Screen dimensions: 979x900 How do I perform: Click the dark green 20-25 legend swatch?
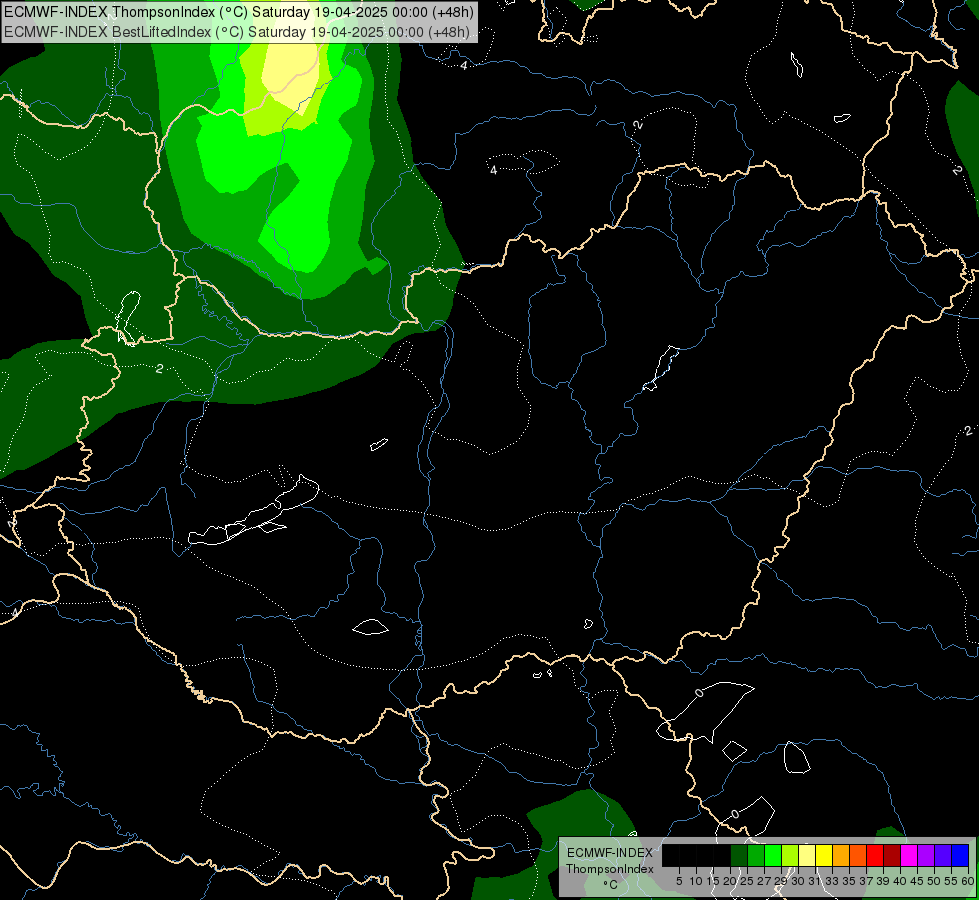pyautogui.click(x=739, y=855)
